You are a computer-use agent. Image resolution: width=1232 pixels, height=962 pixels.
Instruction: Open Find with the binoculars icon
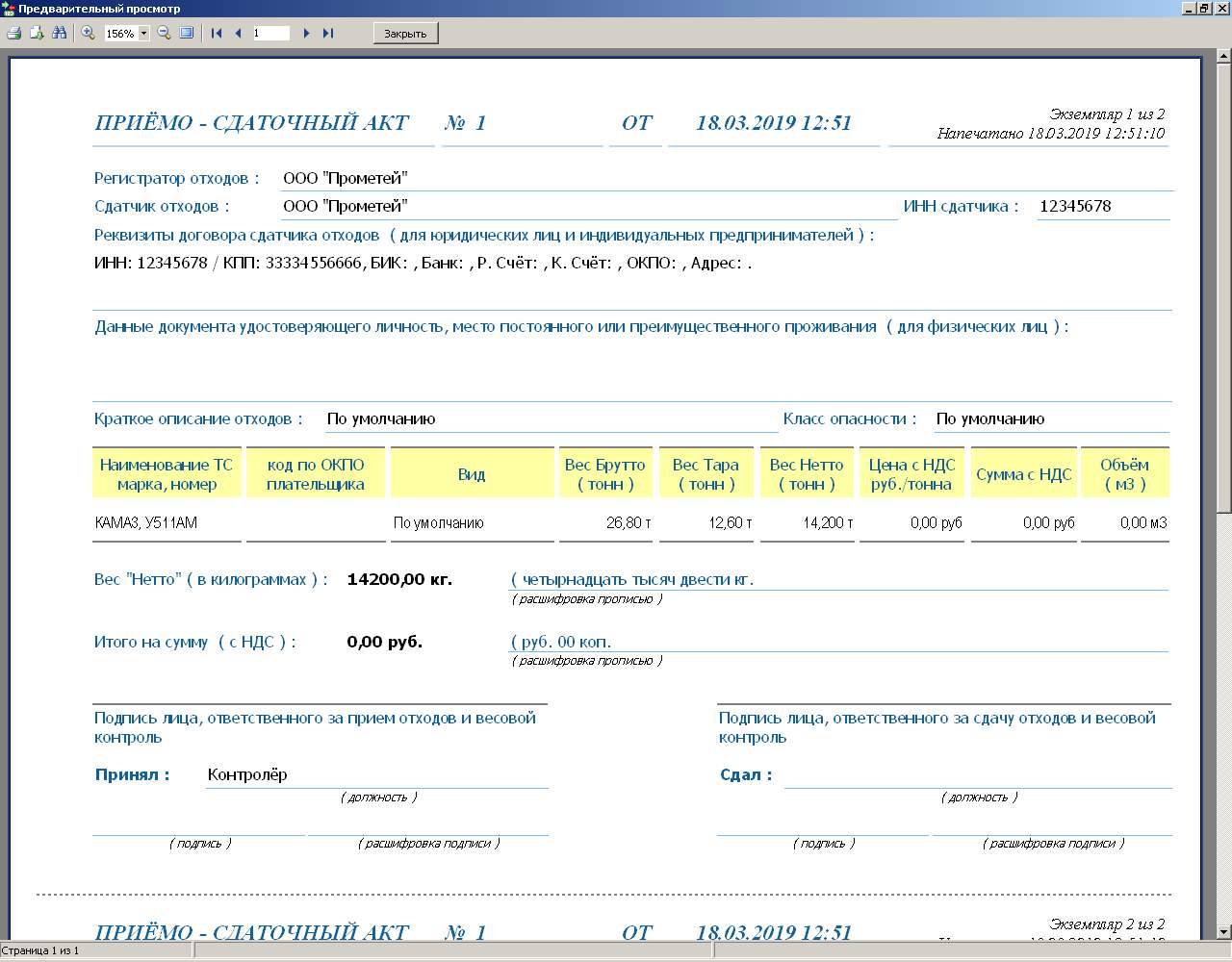60,33
